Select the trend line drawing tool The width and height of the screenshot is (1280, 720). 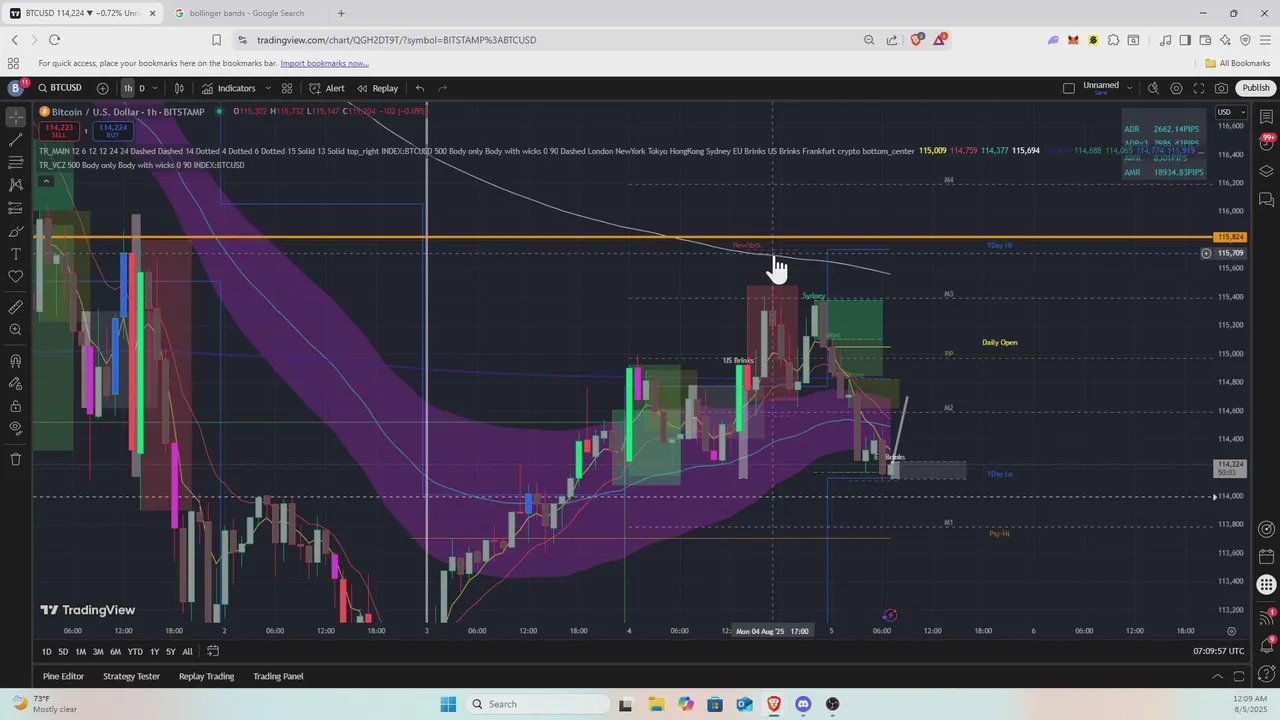tap(15, 139)
